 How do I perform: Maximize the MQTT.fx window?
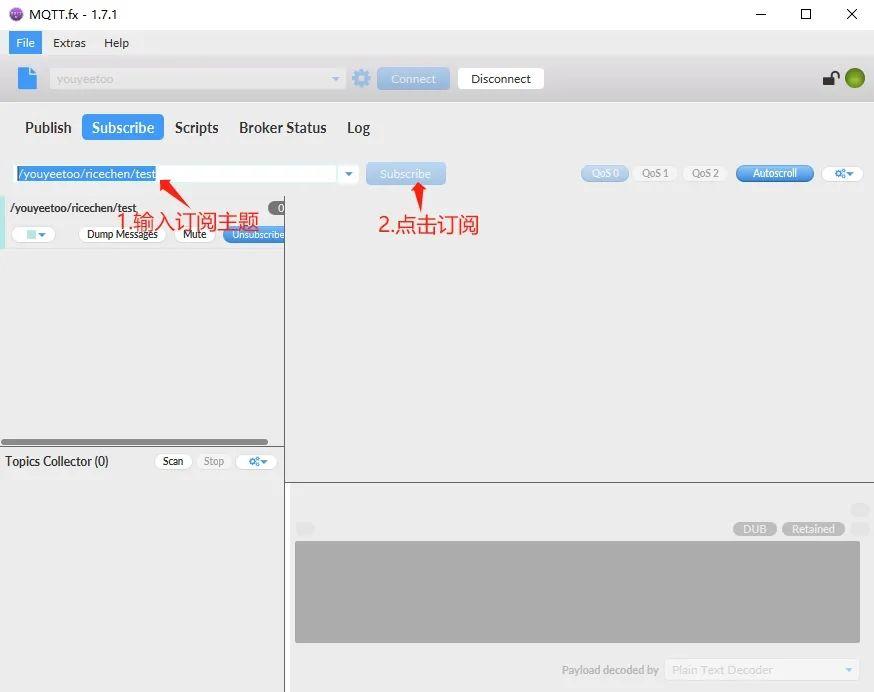click(x=806, y=14)
